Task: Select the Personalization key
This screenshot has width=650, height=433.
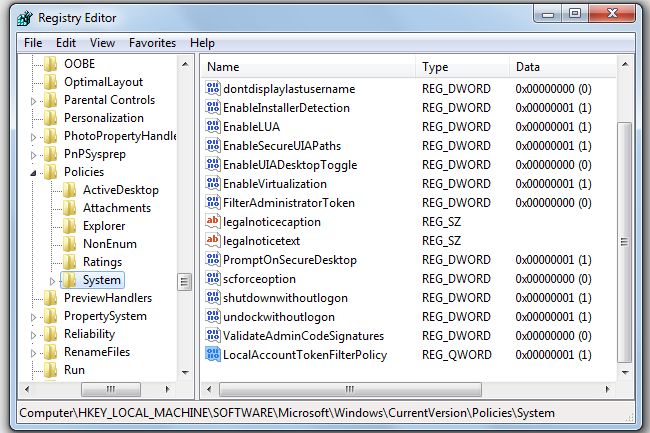Action: click(x=104, y=118)
